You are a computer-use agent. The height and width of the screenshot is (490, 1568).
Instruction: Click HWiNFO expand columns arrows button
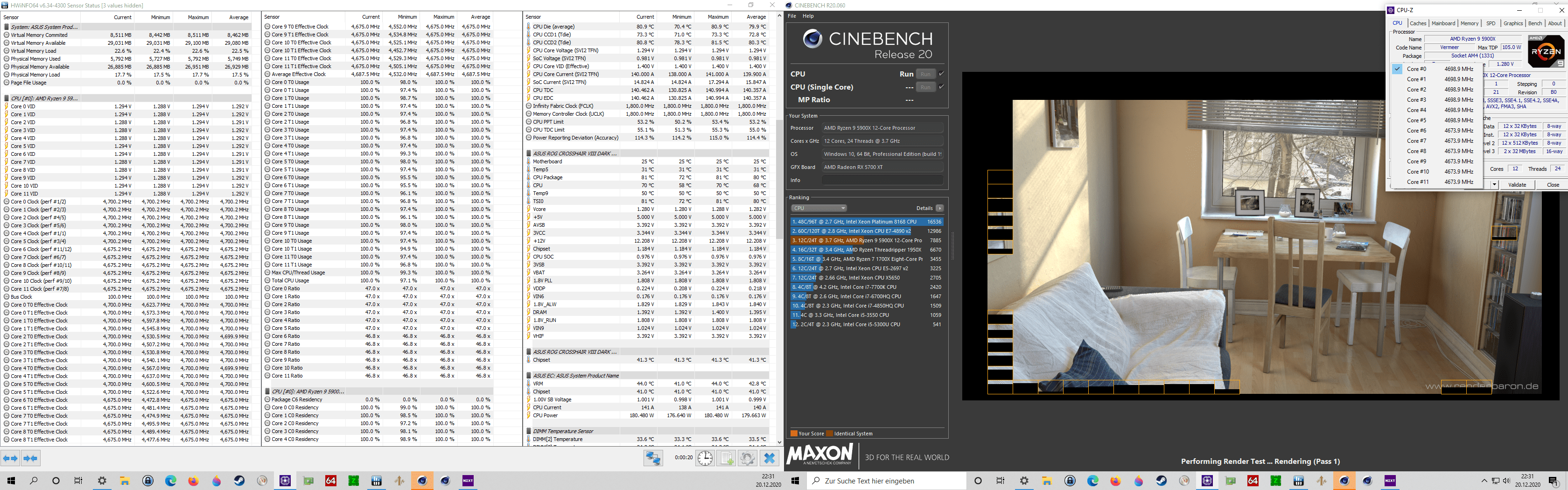pyautogui.click(x=10, y=458)
